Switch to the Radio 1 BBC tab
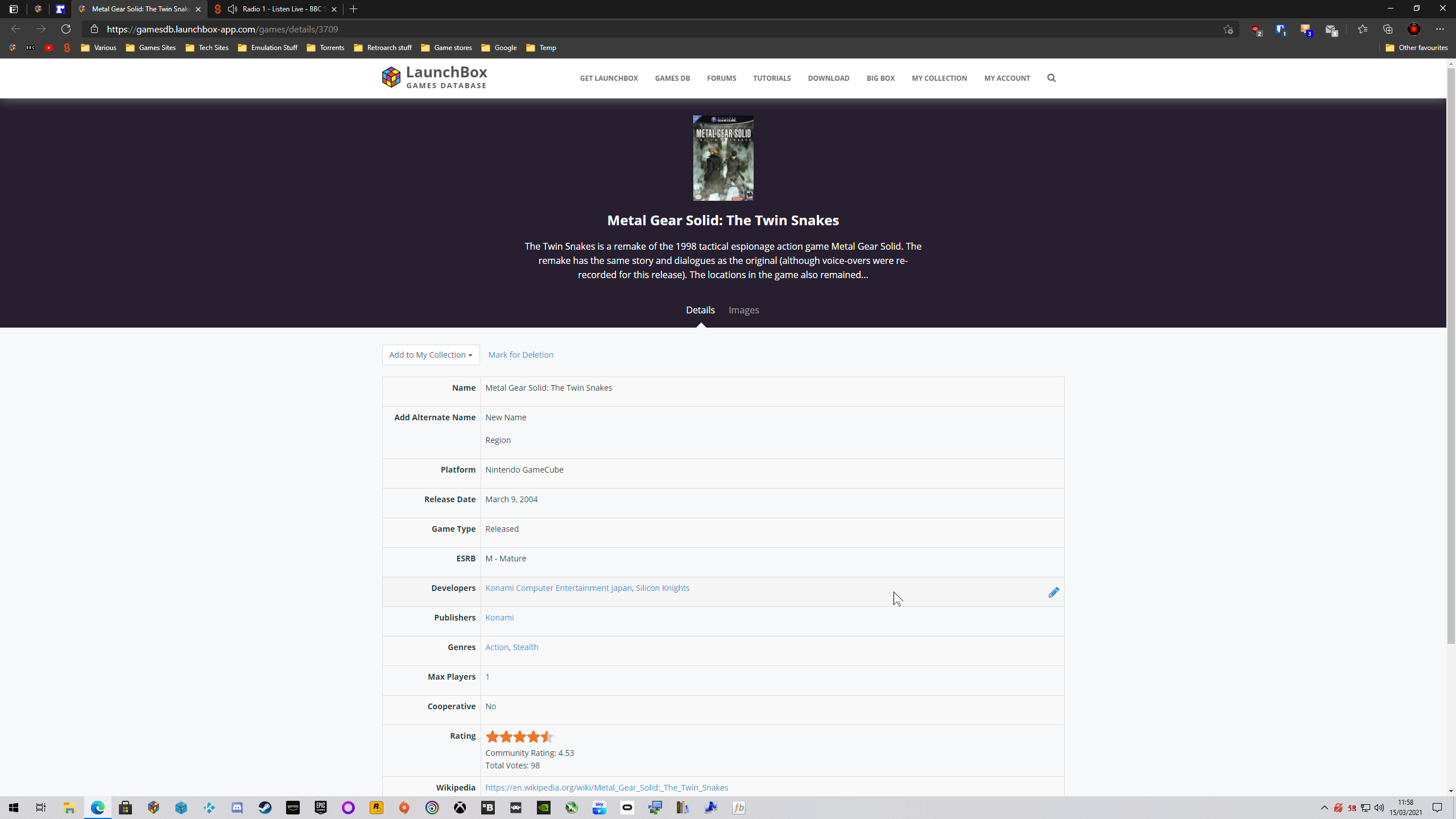Viewport: 1456px width, 819px height. pyautogui.click(x=275, y=9)
